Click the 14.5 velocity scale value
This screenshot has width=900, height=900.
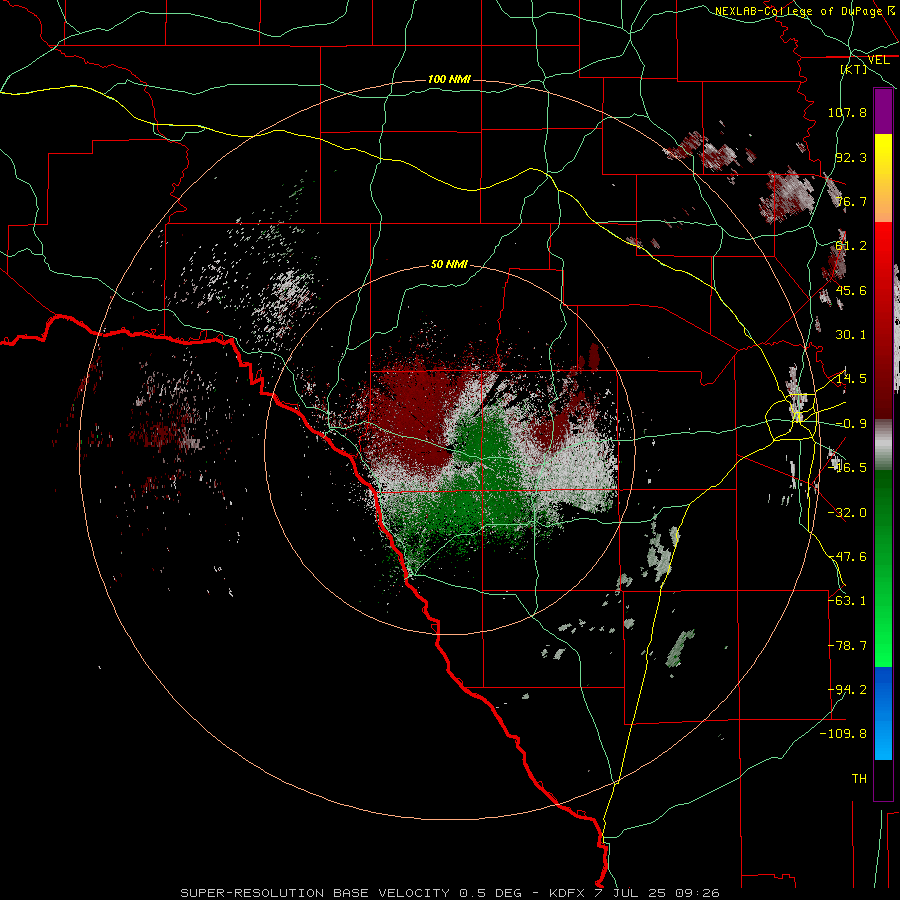[851, 379]
